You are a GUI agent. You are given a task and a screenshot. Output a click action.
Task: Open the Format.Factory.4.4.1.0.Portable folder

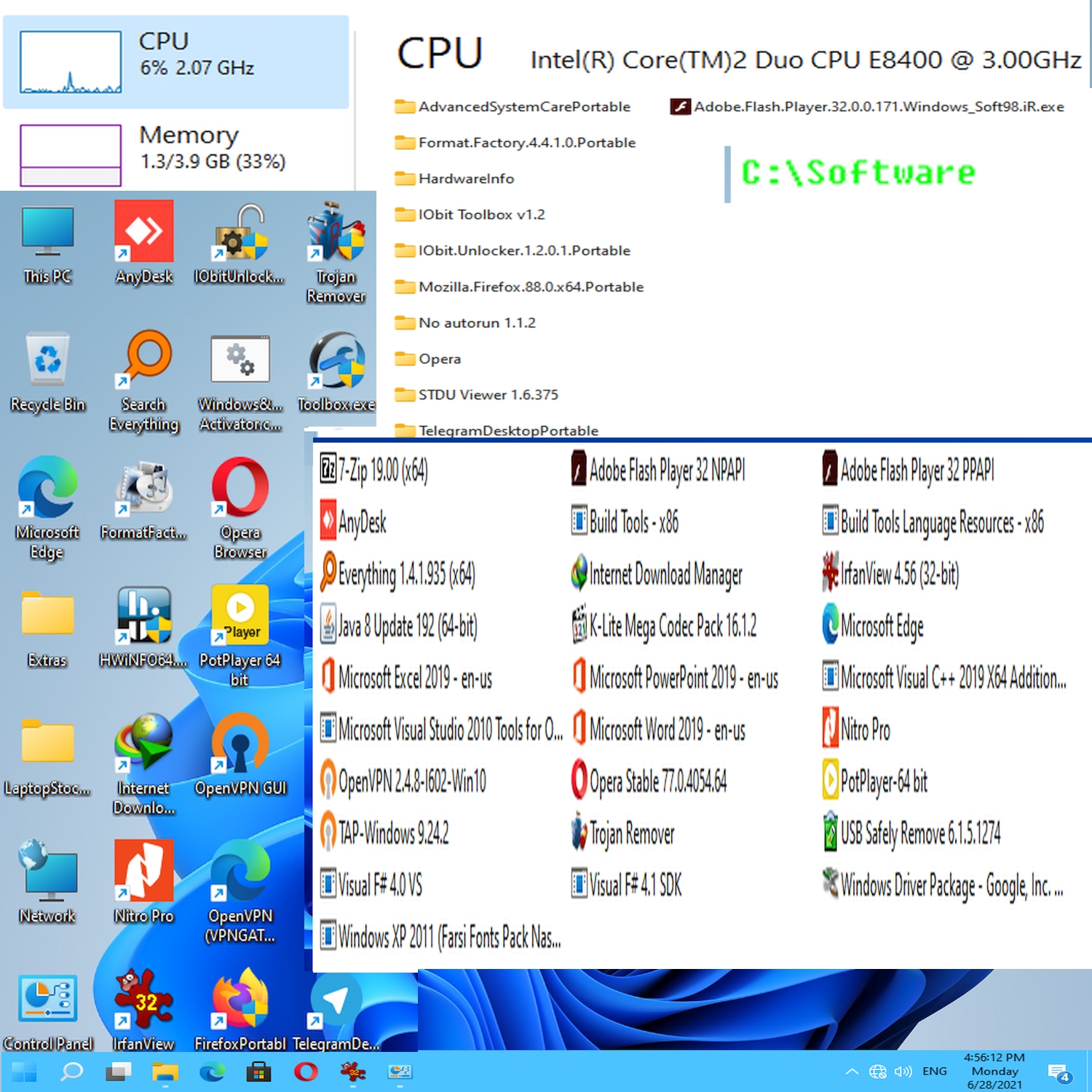(515, 143)
